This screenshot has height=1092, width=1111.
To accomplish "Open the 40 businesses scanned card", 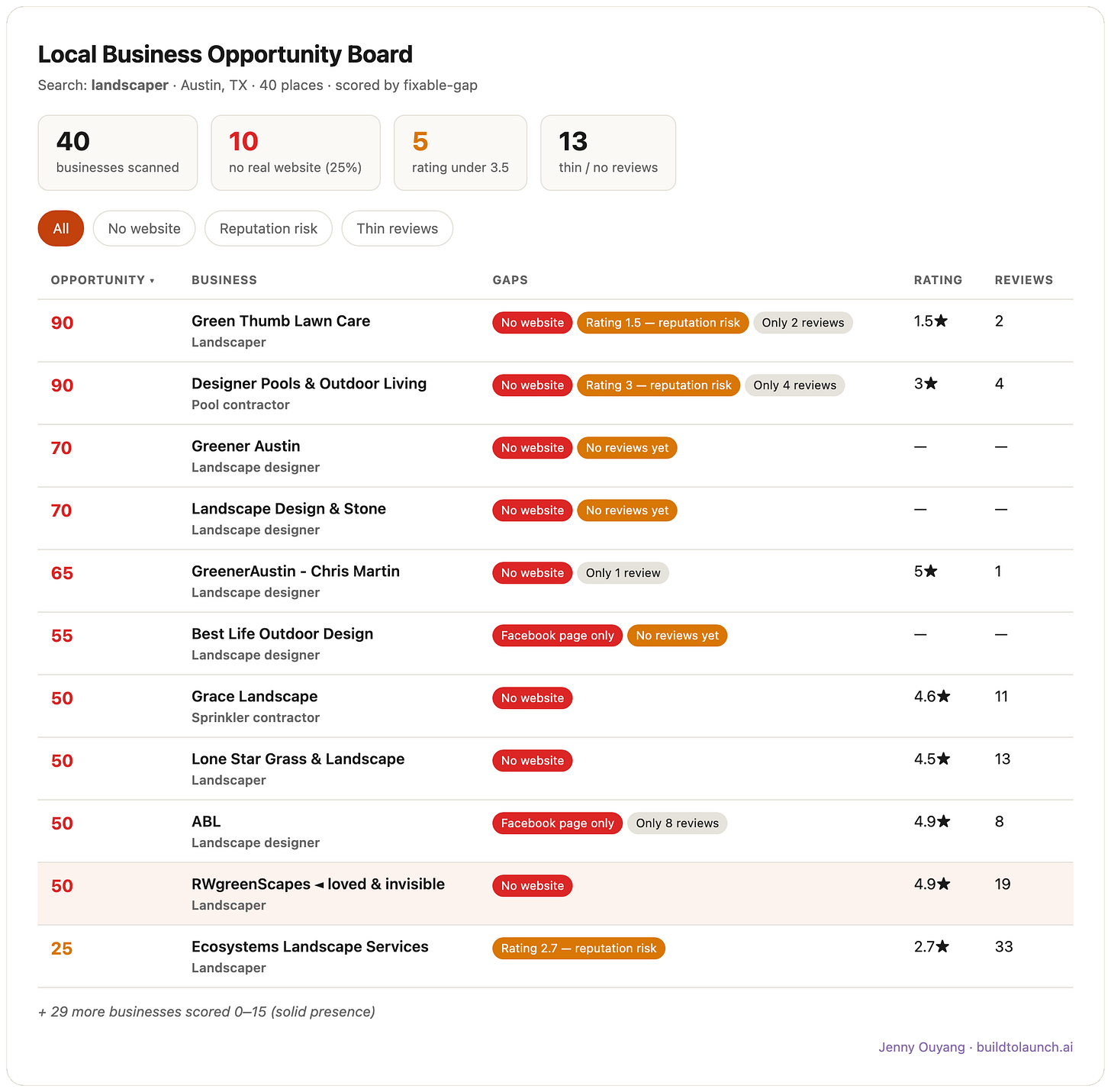I will pos(118,153).
